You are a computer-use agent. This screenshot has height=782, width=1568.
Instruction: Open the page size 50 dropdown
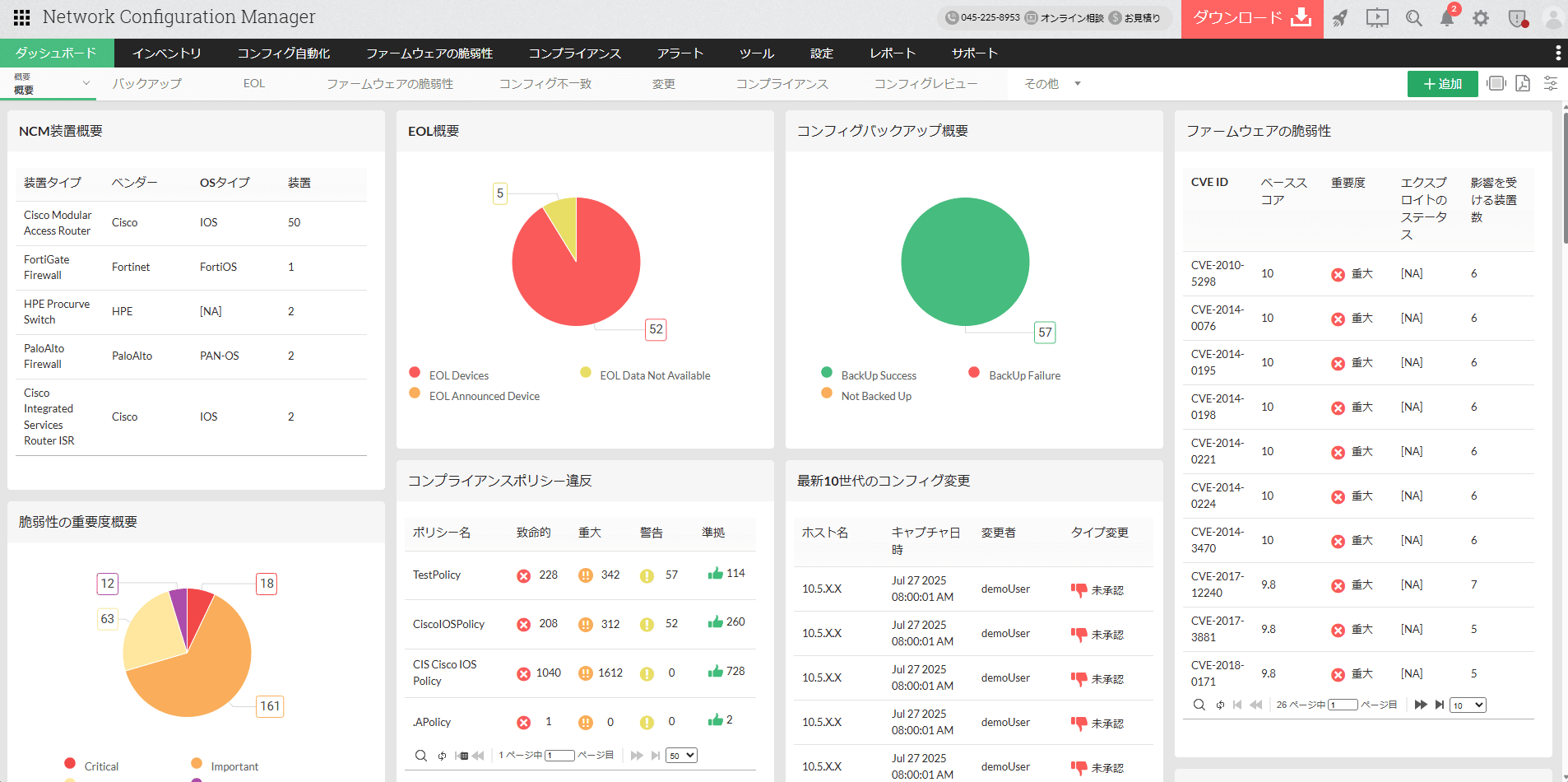coord(680,755)
